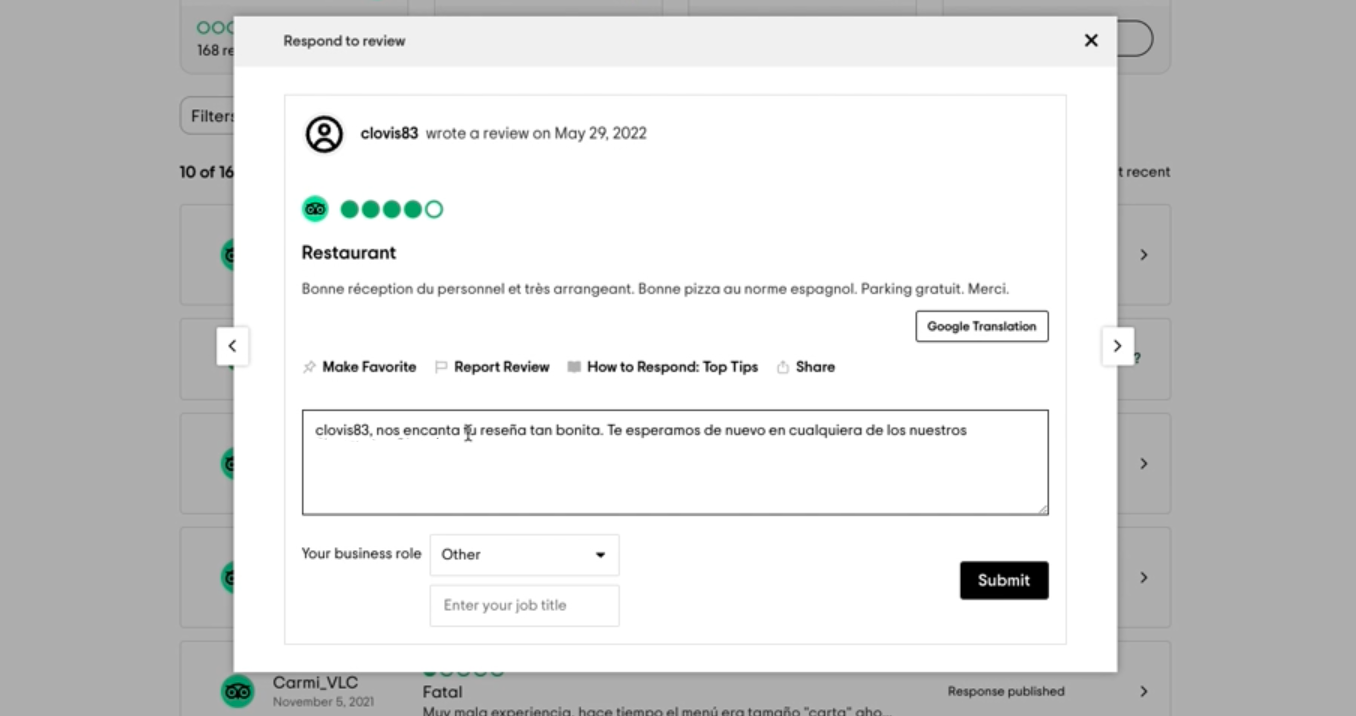Screen dimensions: 1356x716
Task: Click the four-bubble rating indicator
Action: 392,209
